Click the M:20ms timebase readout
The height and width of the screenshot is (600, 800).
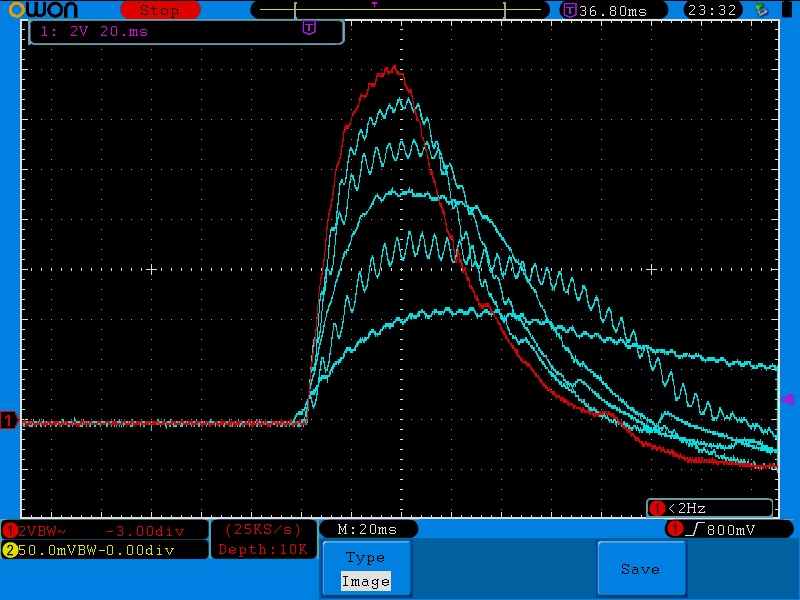(x=367, y=529)
